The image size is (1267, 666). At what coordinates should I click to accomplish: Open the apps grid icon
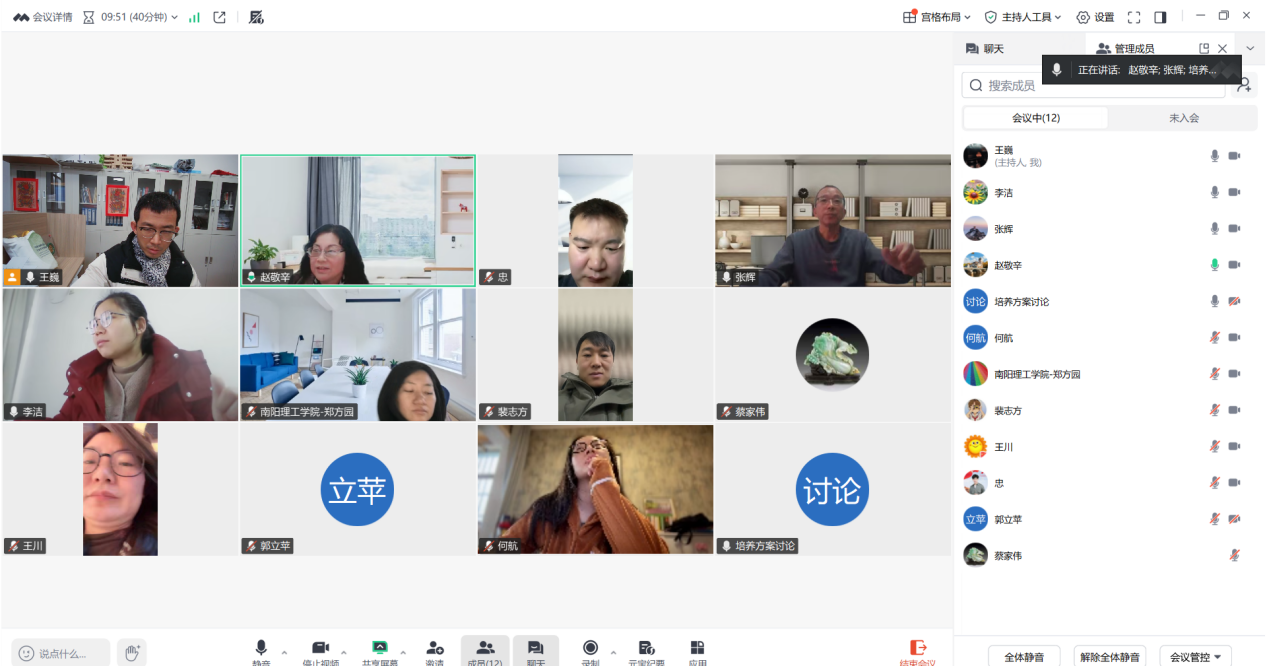[697, 648]
